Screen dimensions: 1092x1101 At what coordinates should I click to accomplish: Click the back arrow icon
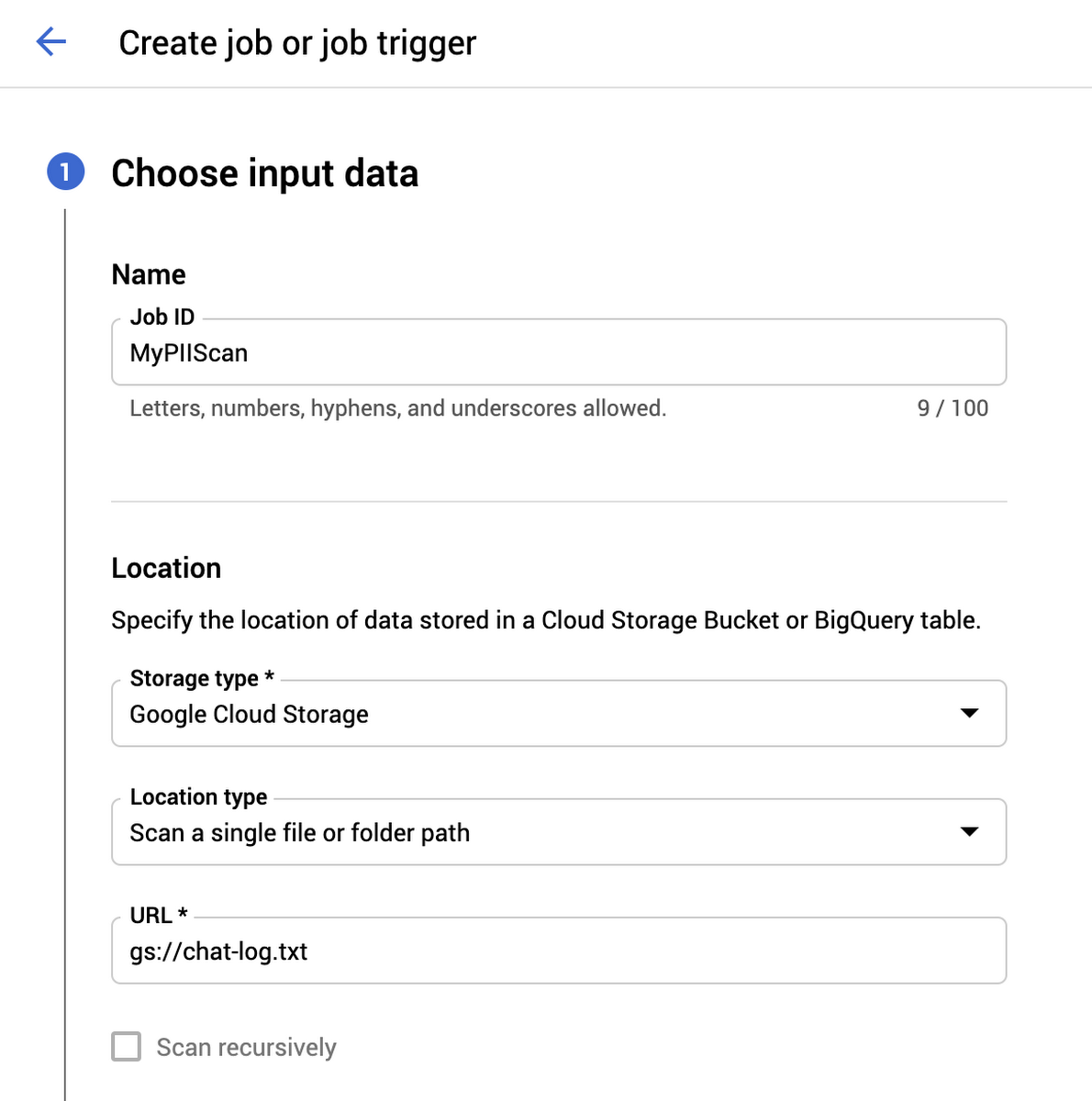[50, 42]
